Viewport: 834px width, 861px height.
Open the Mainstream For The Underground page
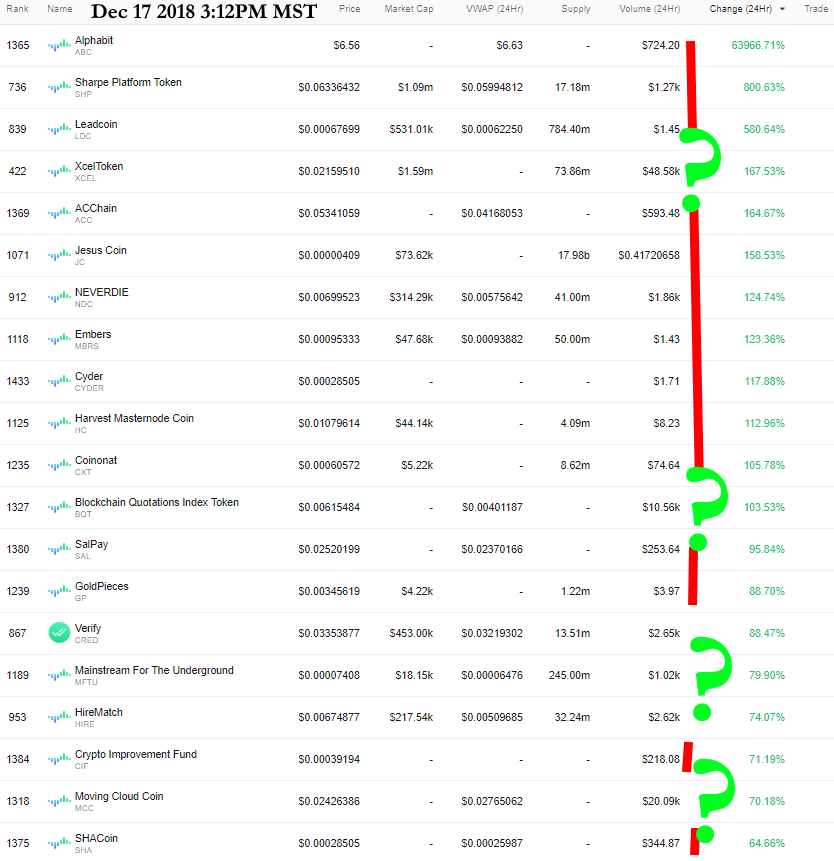(154, 670)
